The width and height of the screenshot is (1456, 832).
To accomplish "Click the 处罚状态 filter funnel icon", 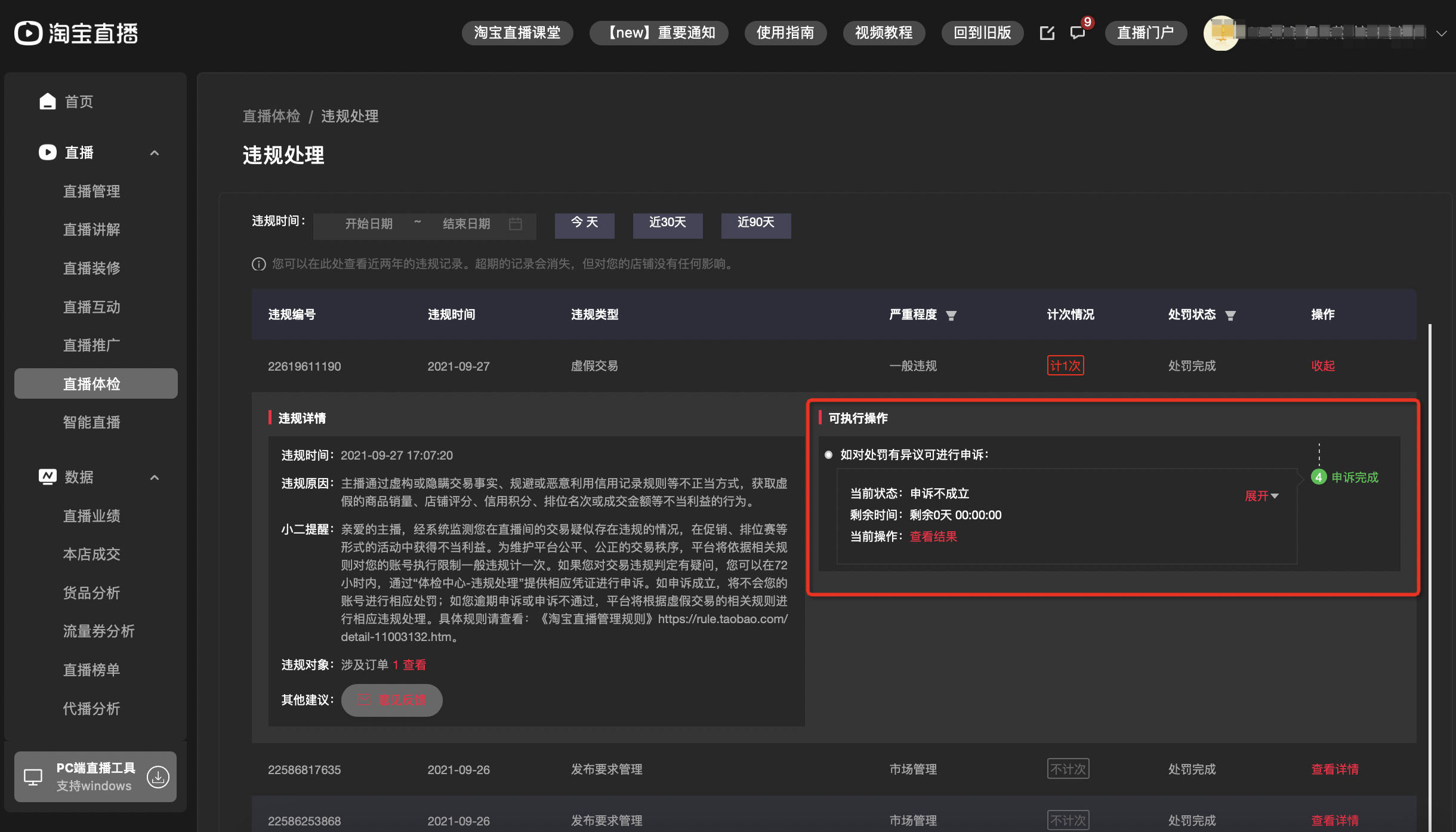I will point(1230,315).
